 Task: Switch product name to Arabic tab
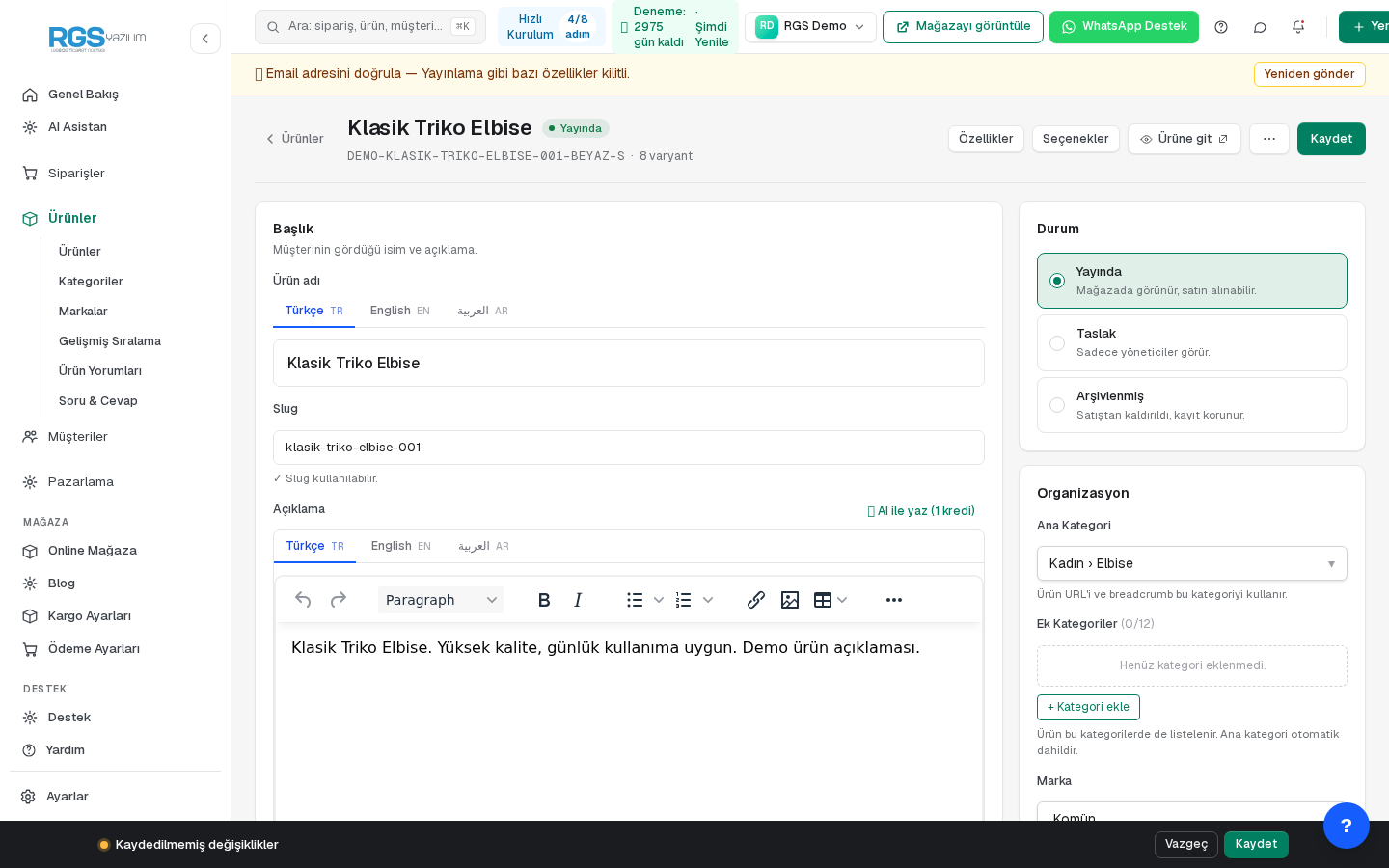click(482, 311)
